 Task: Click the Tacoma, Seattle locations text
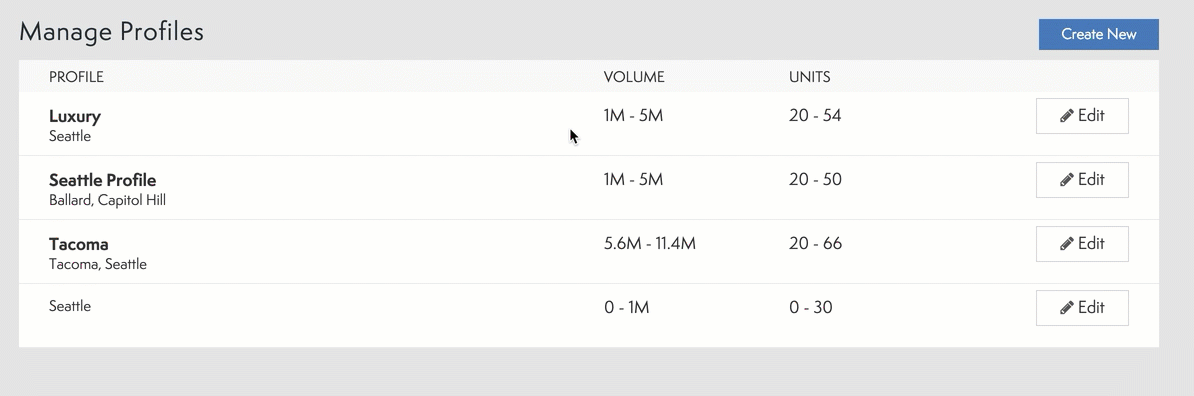97,265
